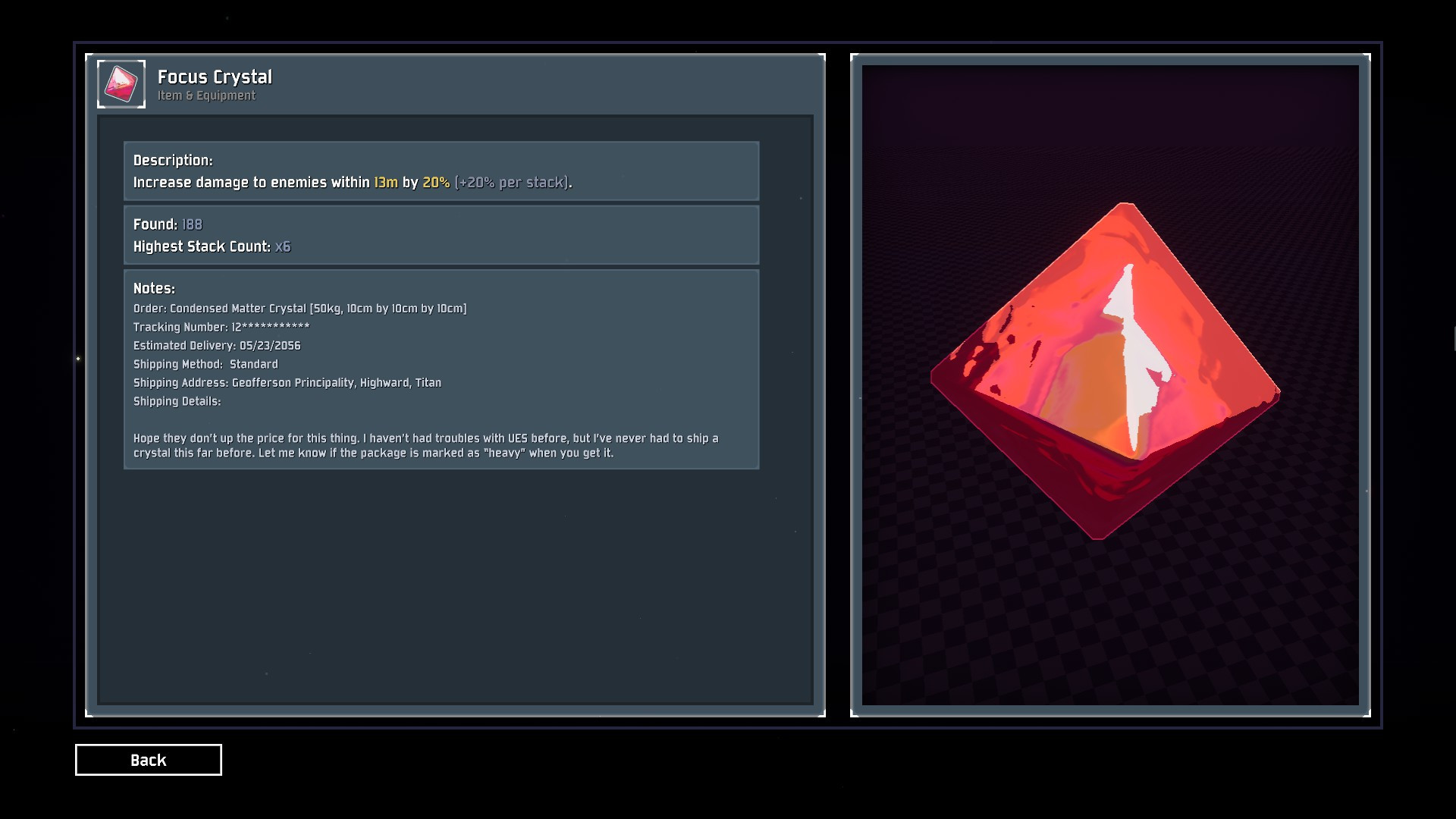The image size is (1456, 819).
Task: Click the Shipping Address line
Action: tap(287, 383)
